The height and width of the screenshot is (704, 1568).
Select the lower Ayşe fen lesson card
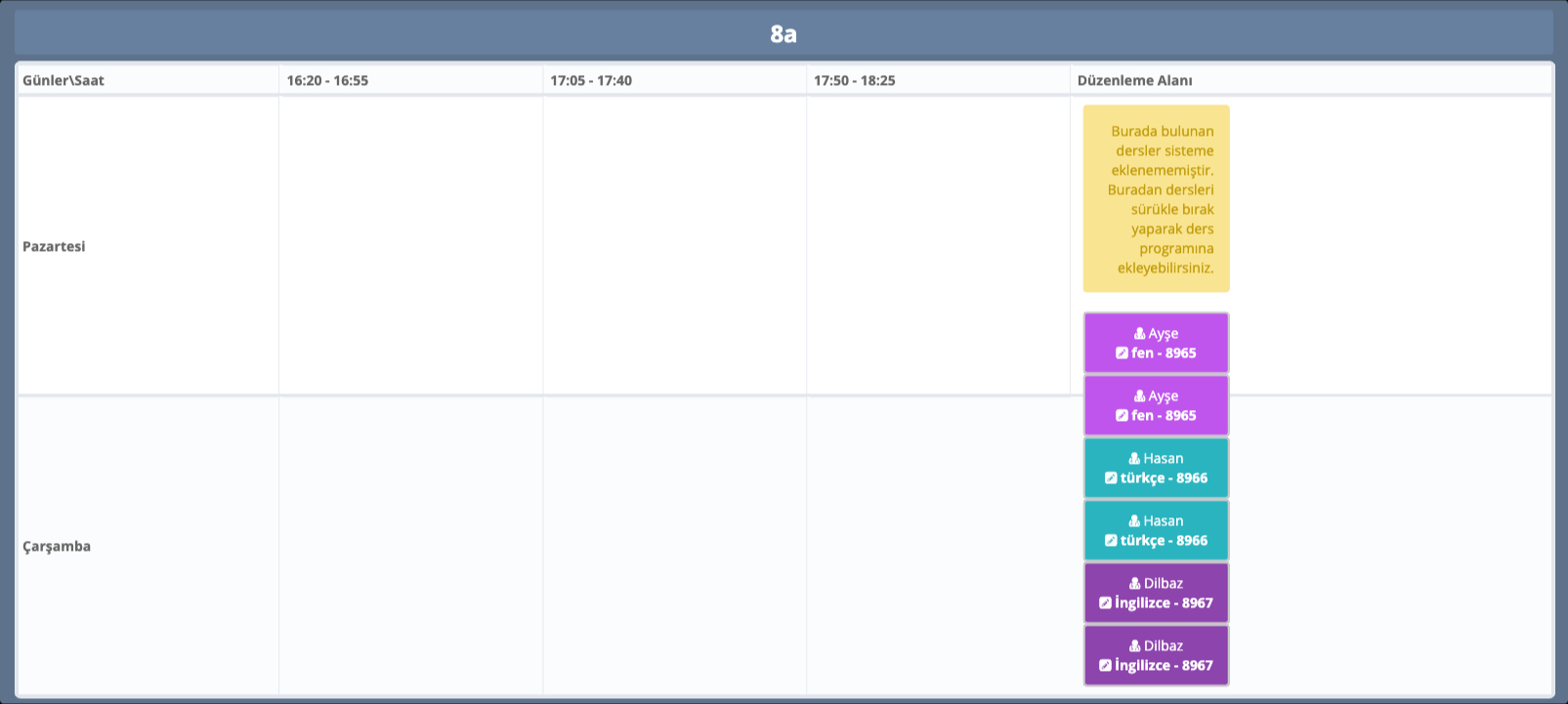click(x=1156, y=405)
